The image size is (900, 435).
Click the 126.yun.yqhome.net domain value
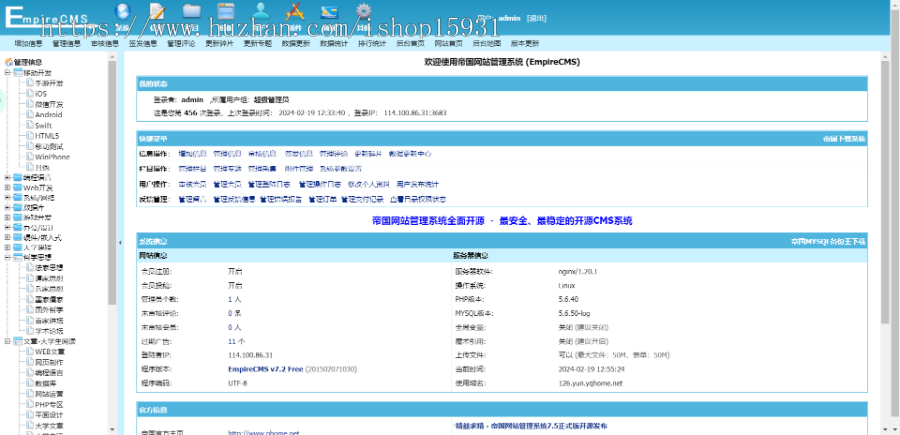click(590, 383)
